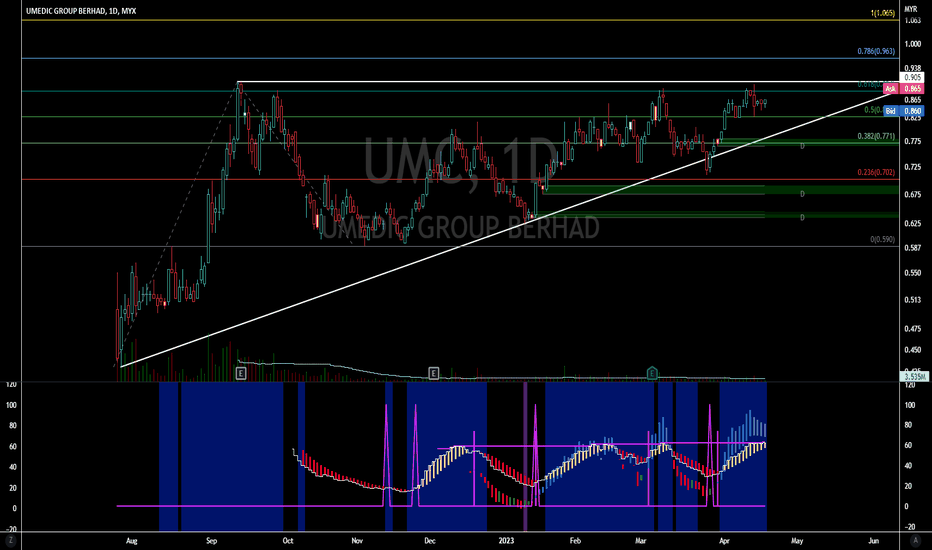Click the Aug label on the time axis
The width and height of the screenshot is (932, 550).
point(131,540)
